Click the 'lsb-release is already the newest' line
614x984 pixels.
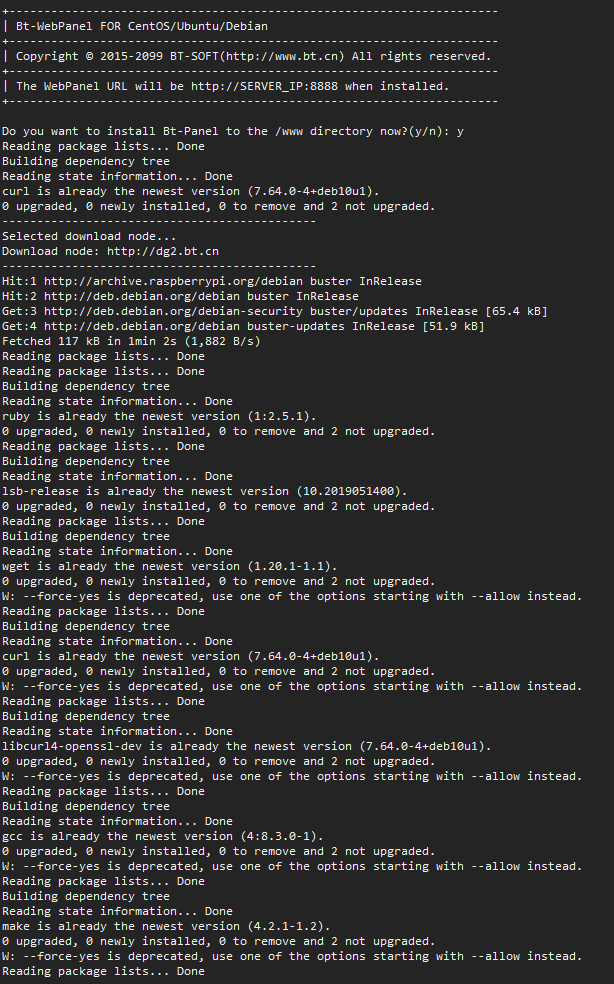coord(205,491)
